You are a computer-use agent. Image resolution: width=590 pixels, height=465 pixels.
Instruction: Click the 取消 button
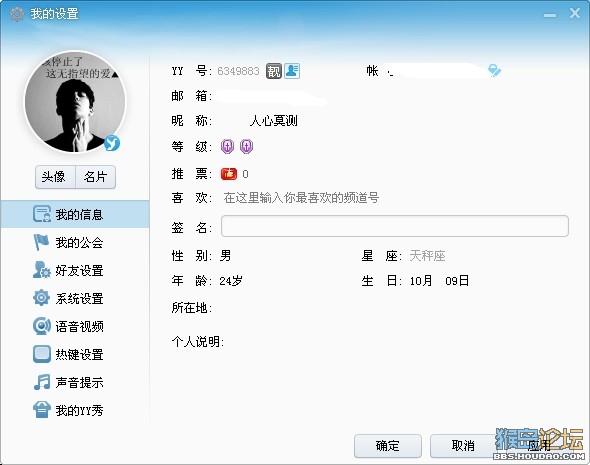[463, 446]
